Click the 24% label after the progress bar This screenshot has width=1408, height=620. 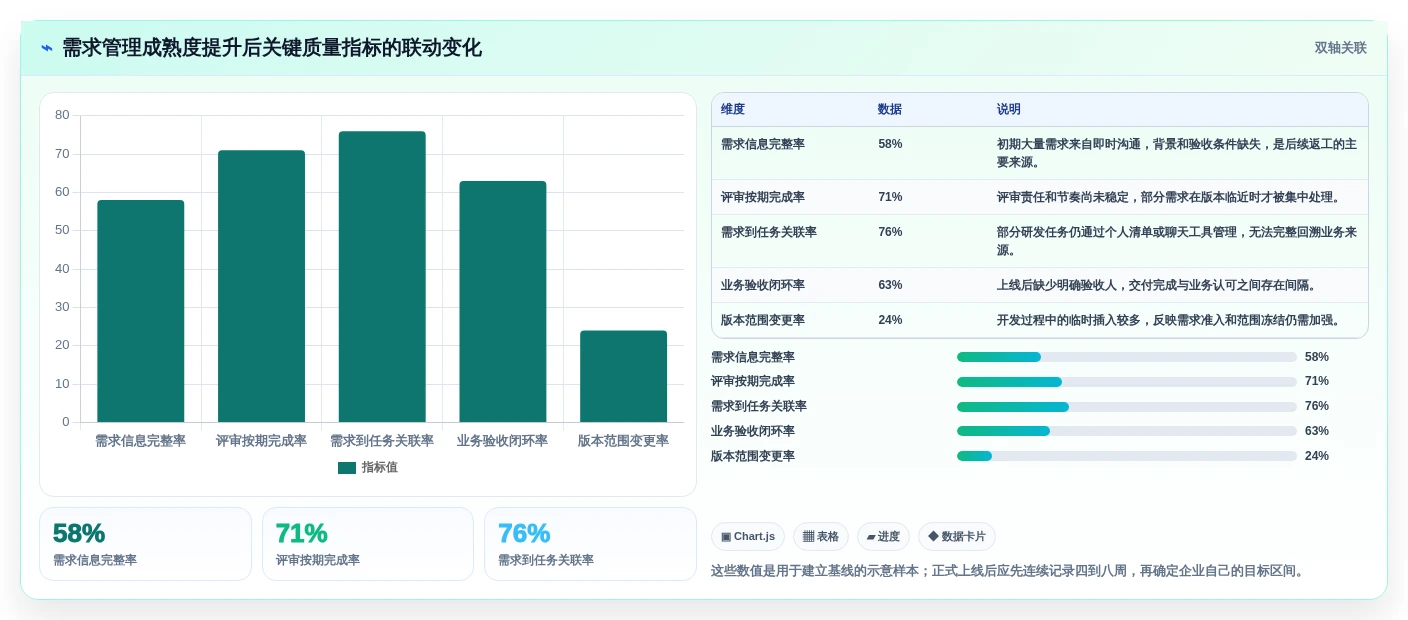pyautogui.click(x=1317, y=456)
